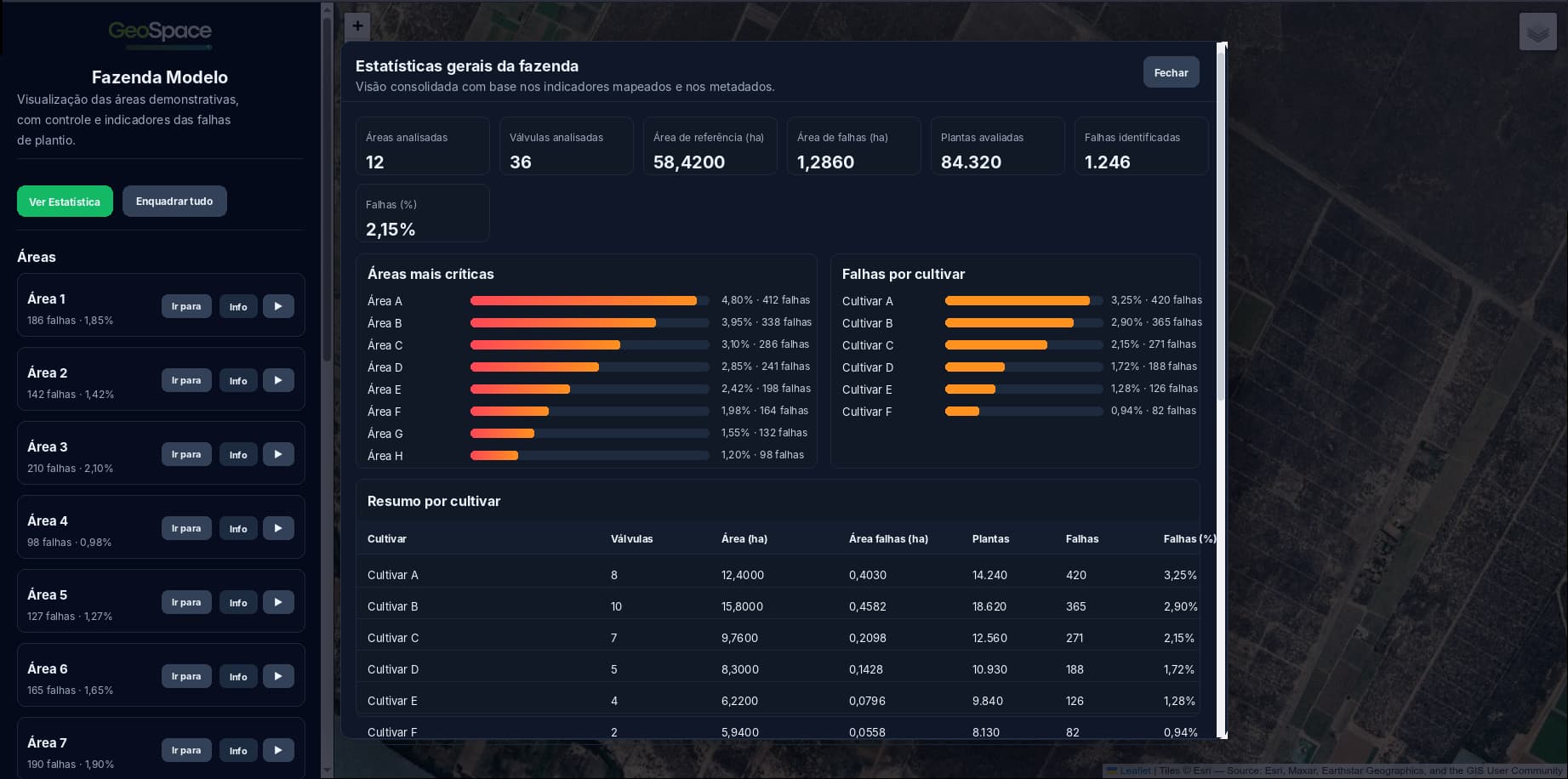Go to Área 7 with Ir para
This screenshot has width=1568, height=779.
click(x=186, y=750)
